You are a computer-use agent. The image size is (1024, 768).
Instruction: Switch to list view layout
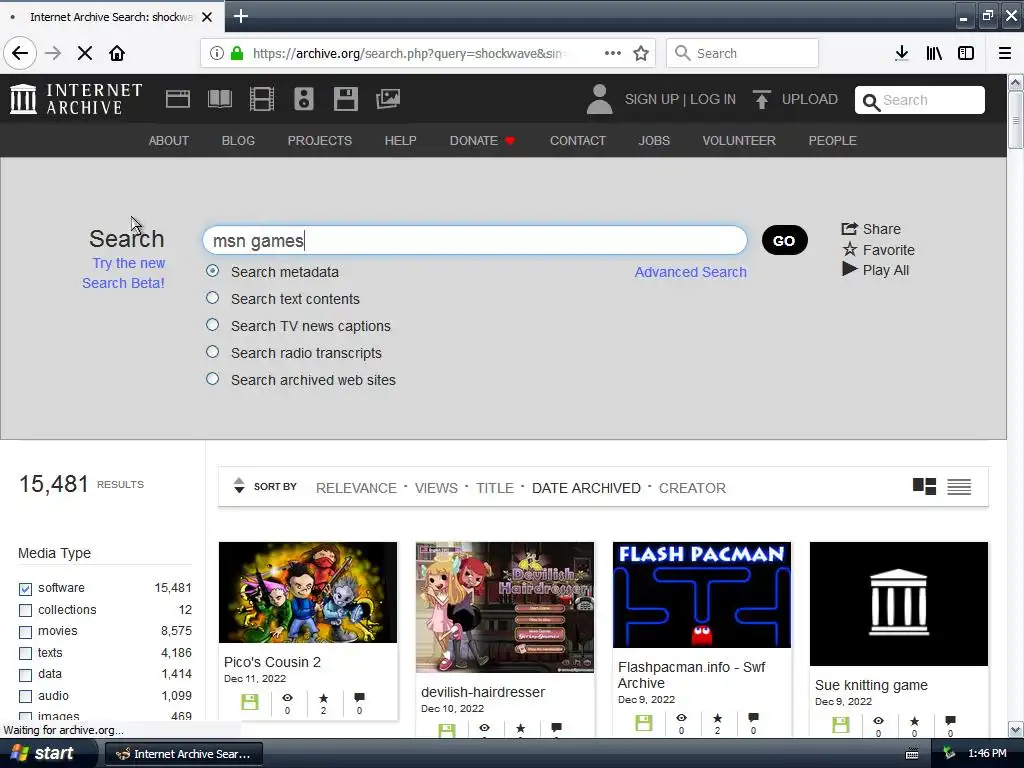pos(959,487)
